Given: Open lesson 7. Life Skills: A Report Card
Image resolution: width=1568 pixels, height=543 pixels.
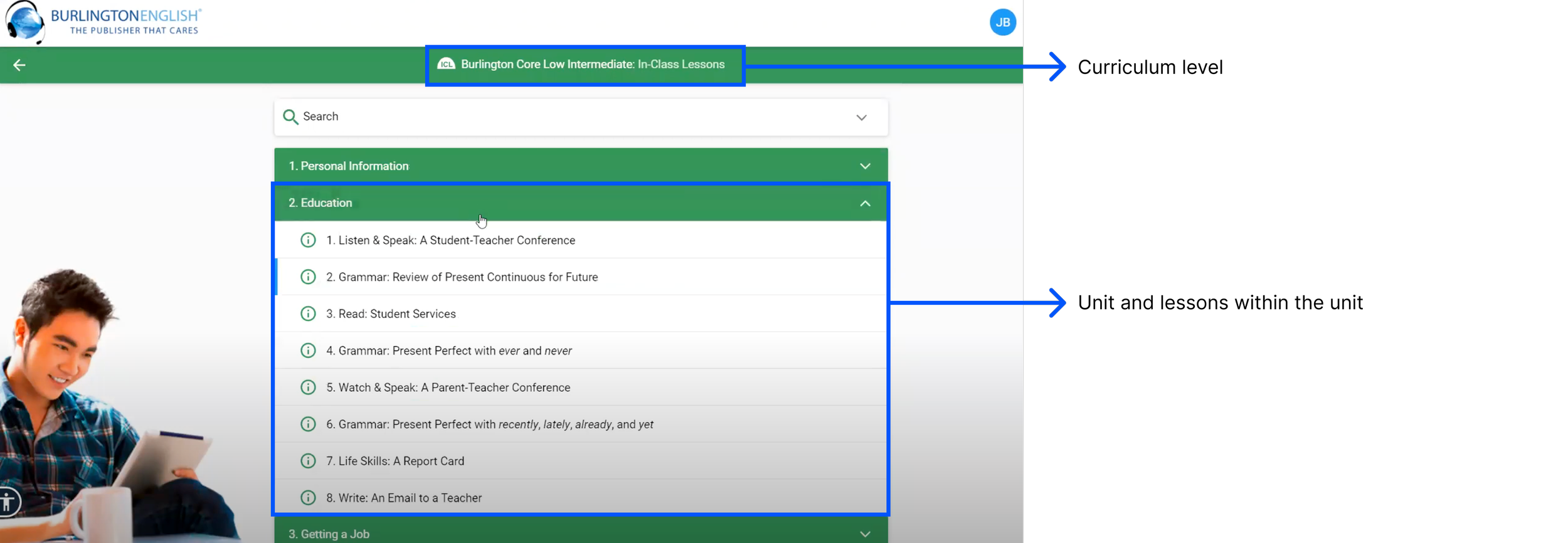Looking at the screenshot, I should (x=581, y=461).
